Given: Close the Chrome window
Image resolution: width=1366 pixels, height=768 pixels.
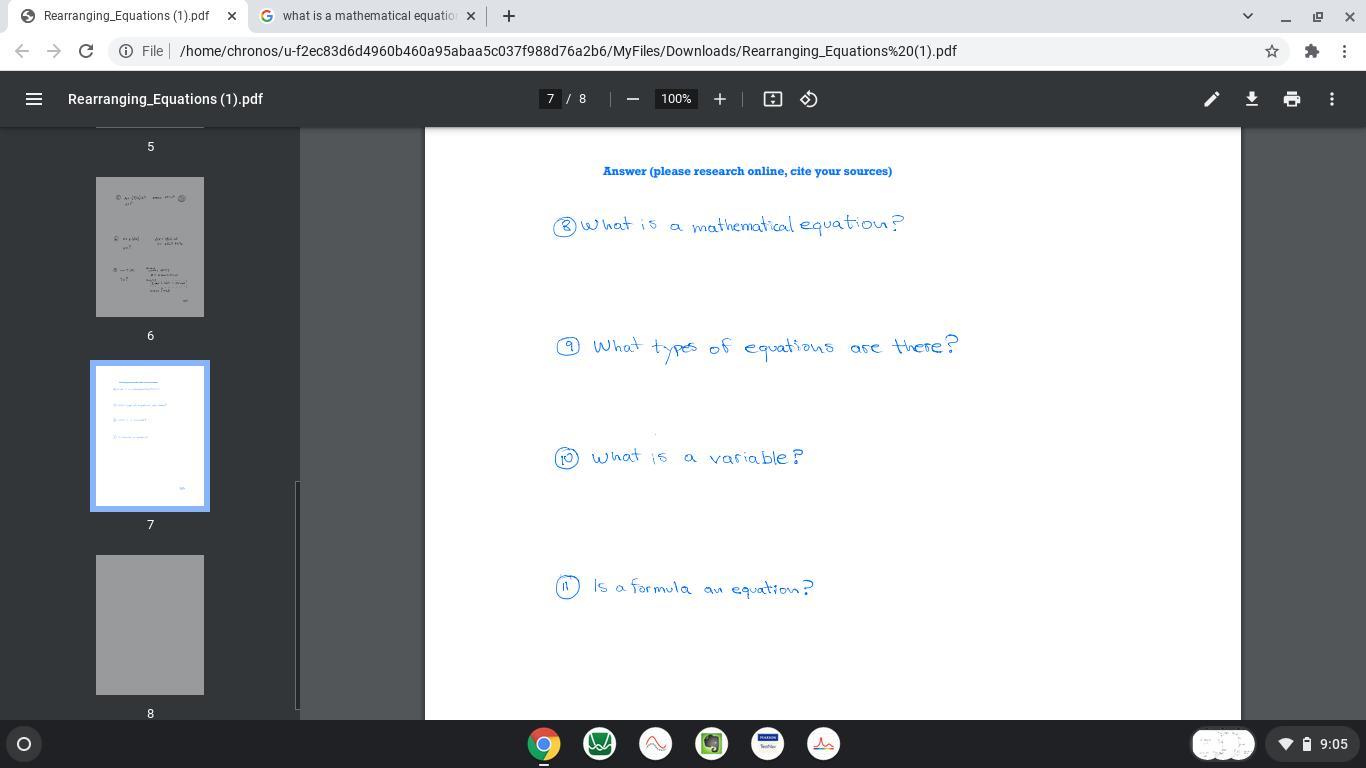Looking at the screenshot, I should [x=1350, y=16].
